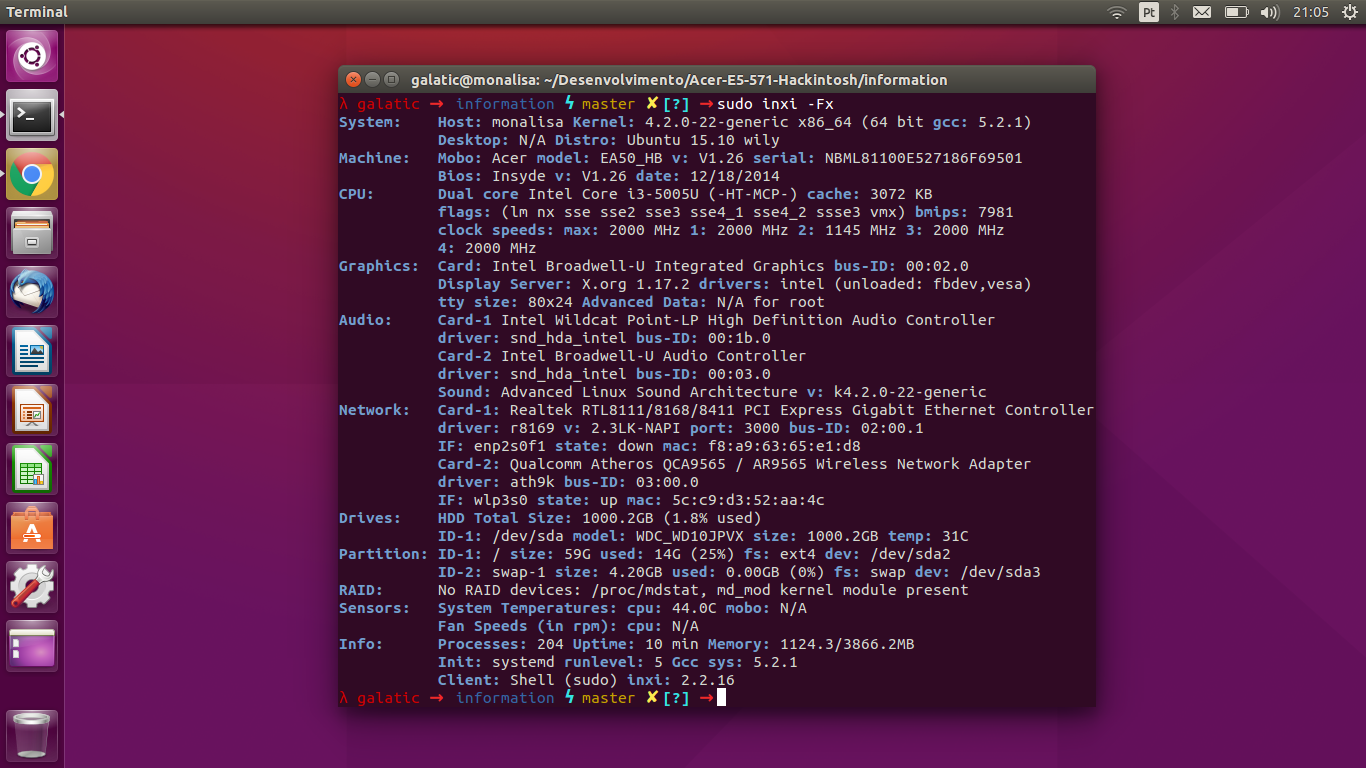Open the battery status indicator
The width and height of the screenshot is (1366, 768).
(1237, 12)
